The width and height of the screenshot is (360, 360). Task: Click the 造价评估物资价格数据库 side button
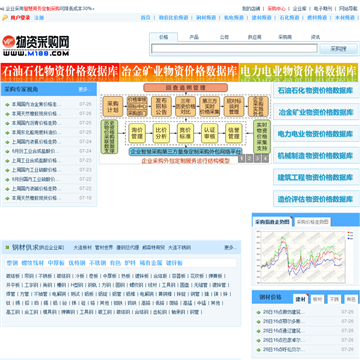(316, 199)
